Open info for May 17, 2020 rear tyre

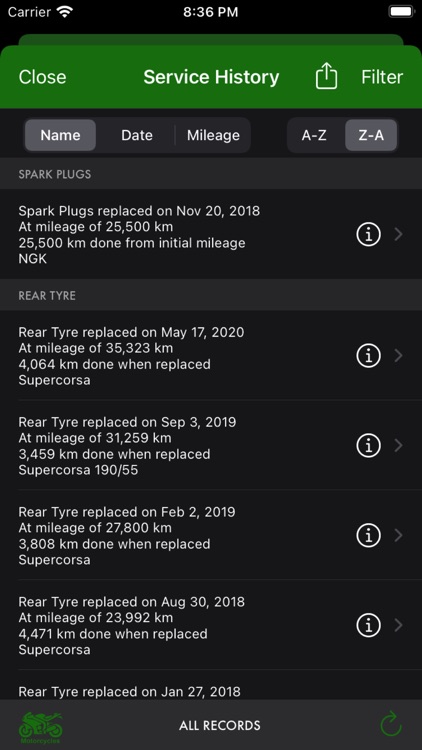(368, 356)
